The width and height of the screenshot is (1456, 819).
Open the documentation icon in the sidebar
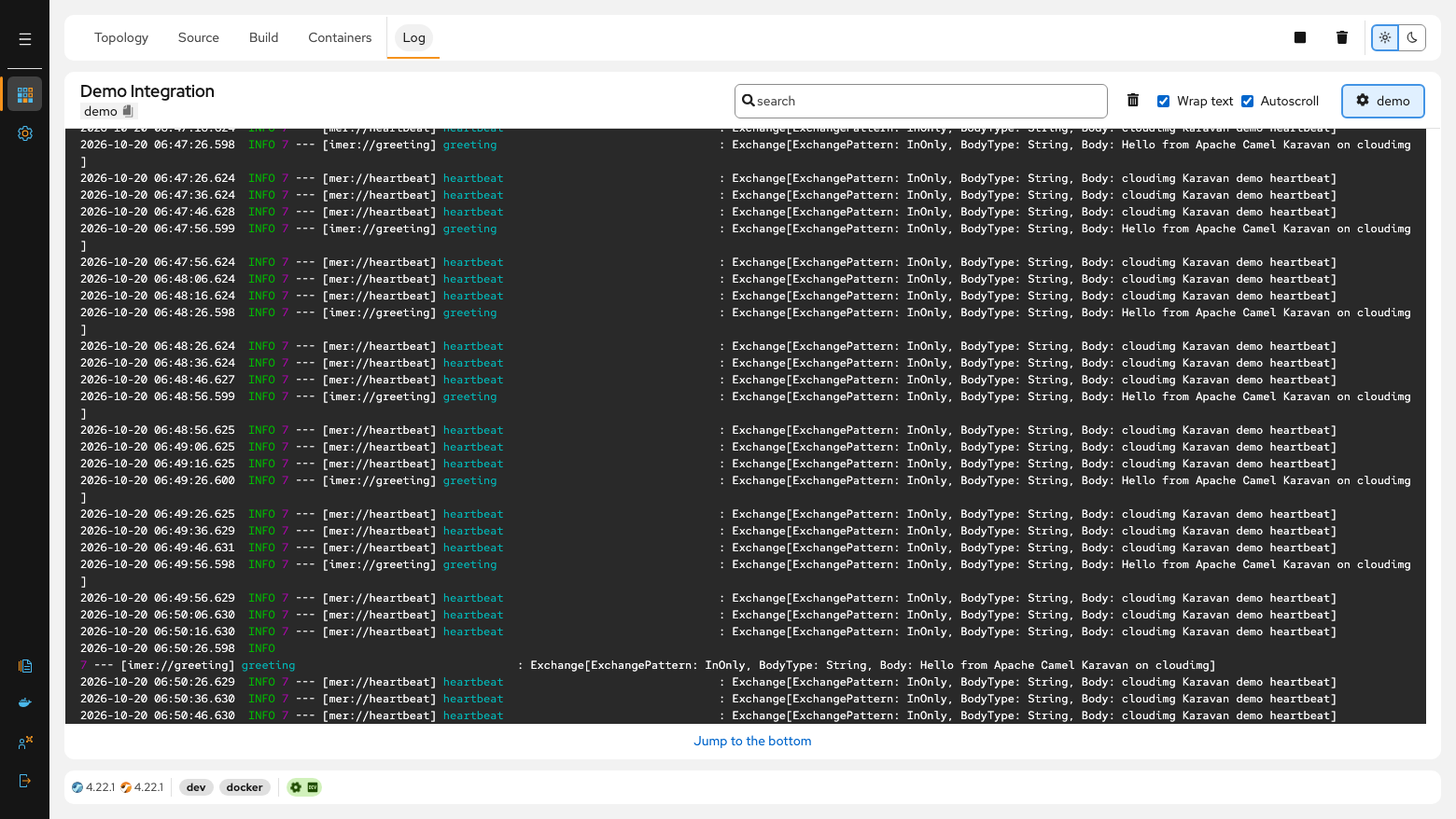click(25, 666)
